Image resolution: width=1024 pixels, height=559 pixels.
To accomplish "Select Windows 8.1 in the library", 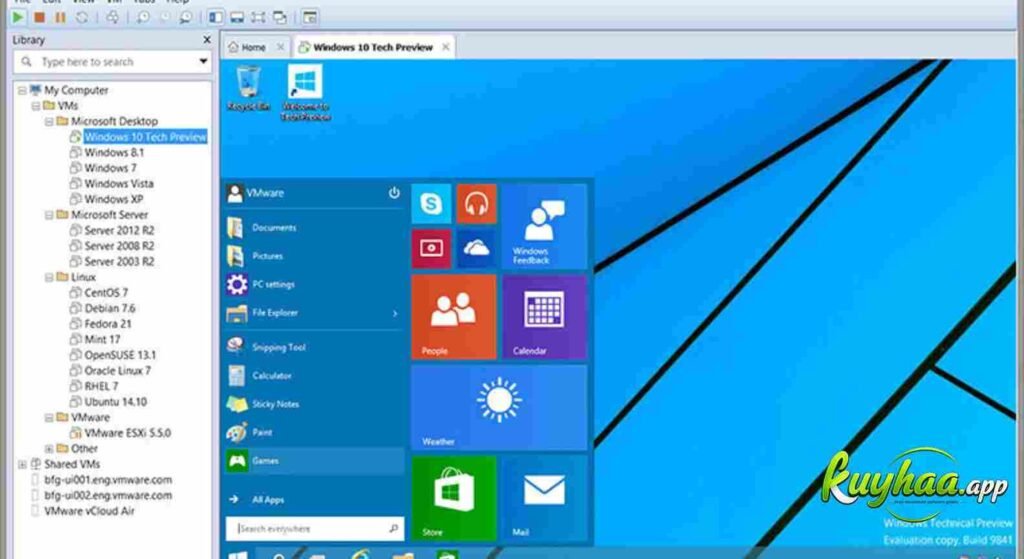I will (x=114, y=152).
